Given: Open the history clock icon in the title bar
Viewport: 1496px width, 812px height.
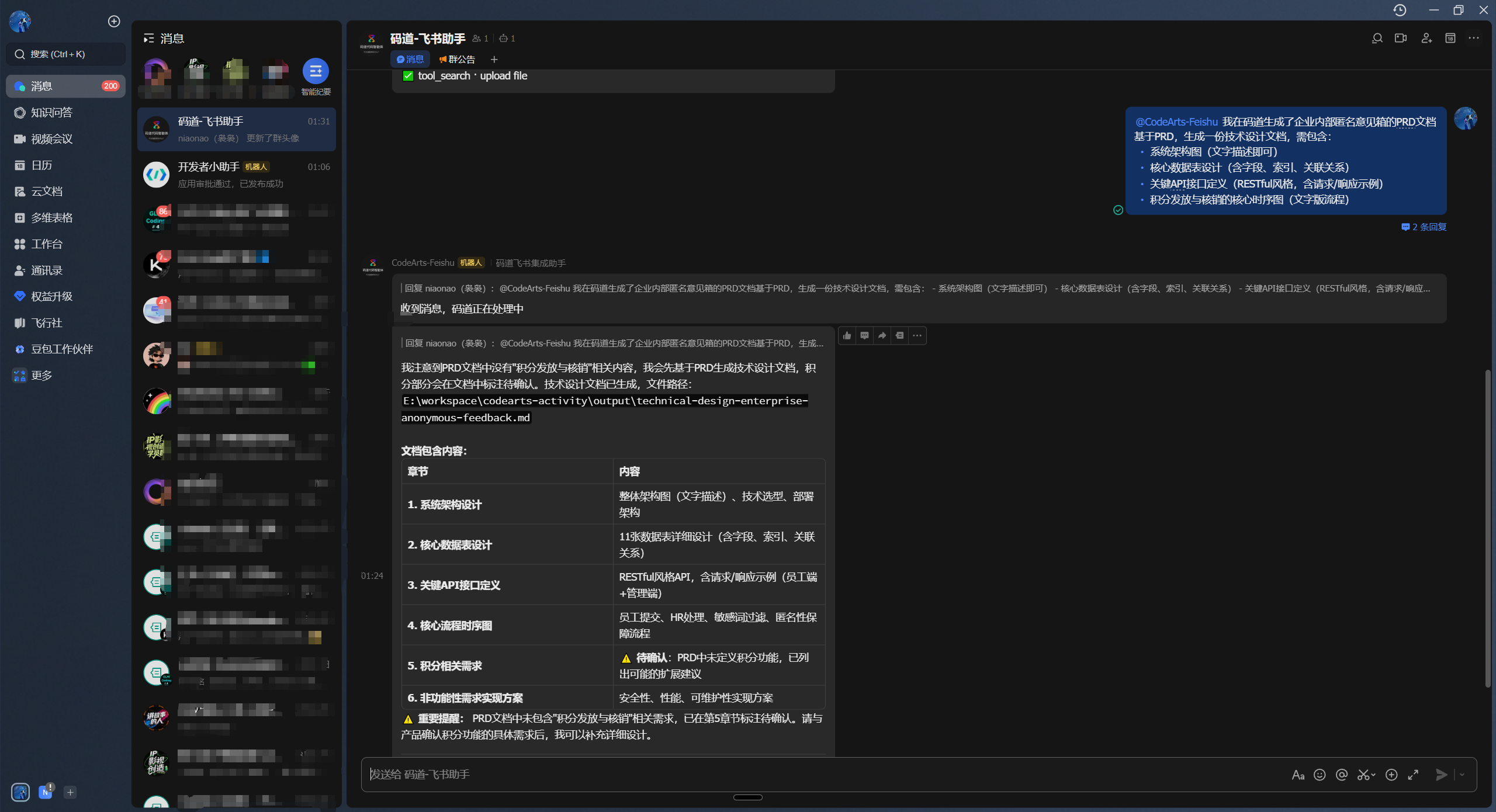Looking at the screenshot, I should pos(1400,10).
